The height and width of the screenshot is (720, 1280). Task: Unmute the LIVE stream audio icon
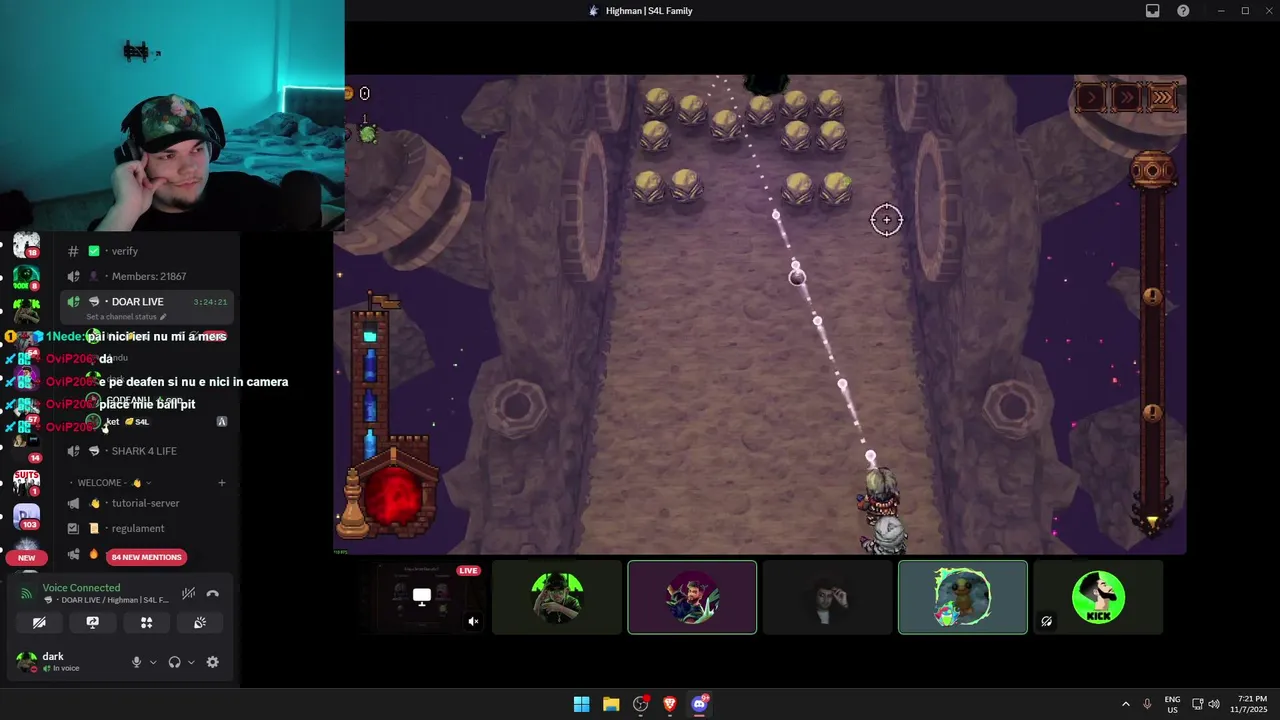coord(473,621)
